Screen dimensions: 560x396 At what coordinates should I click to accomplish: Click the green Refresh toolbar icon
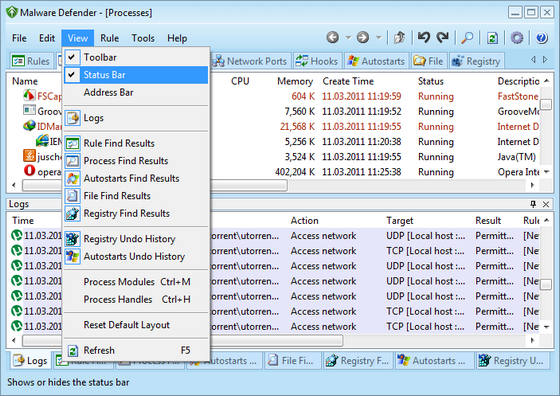tap(492, 38)
